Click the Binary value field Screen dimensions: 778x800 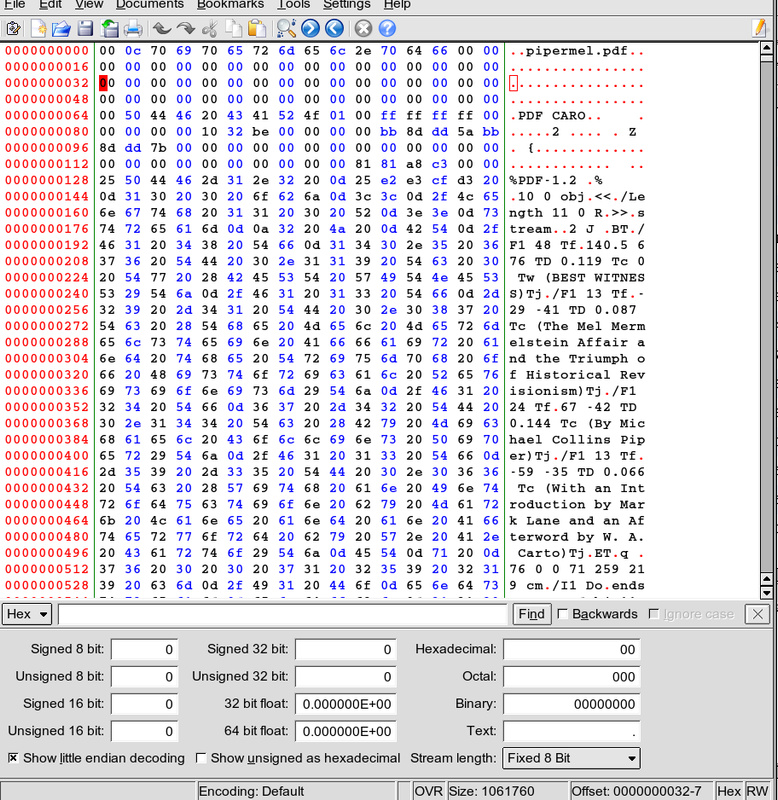pos(571,704)
